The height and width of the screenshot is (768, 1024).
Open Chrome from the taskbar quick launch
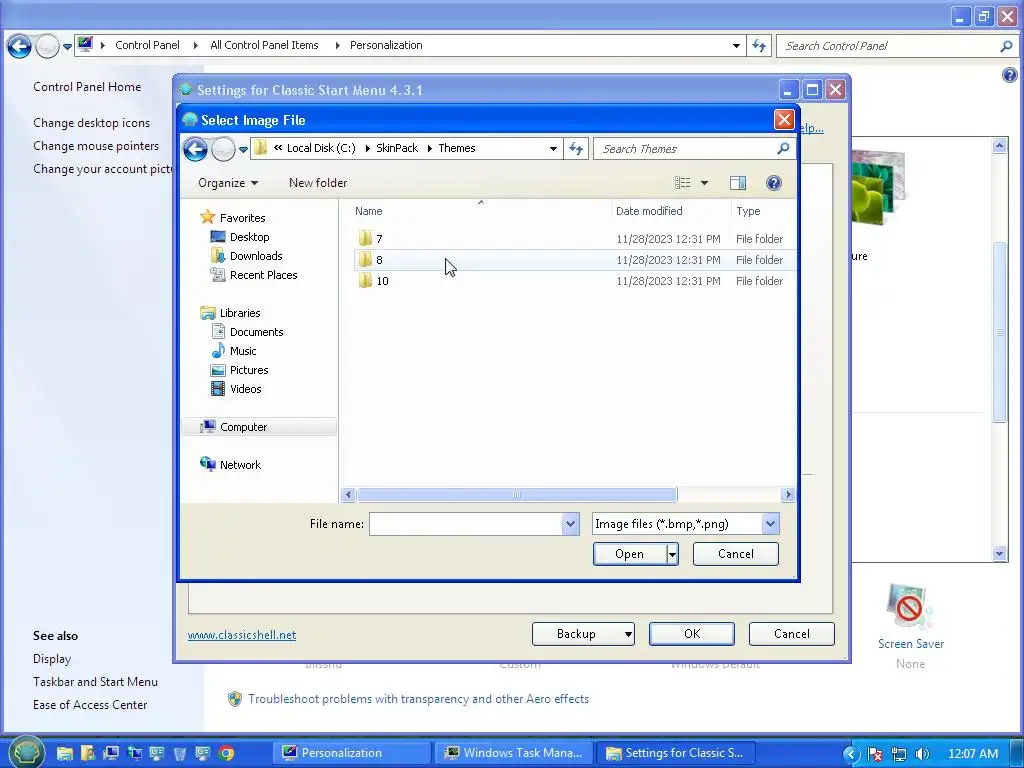click(x=226, y=753)
